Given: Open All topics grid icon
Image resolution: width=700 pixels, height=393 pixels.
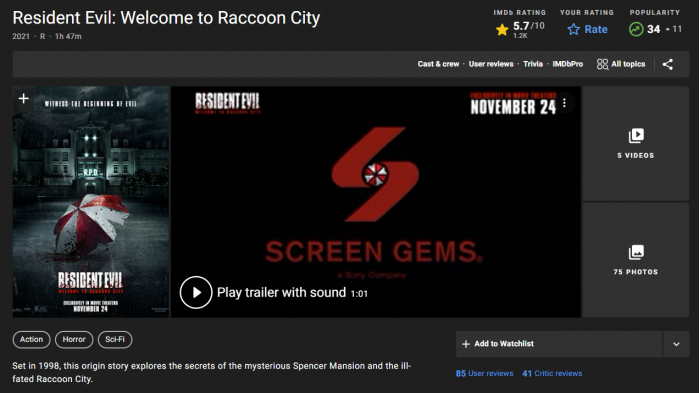Looking at the screenshot, I should click(x=602, y=64).
